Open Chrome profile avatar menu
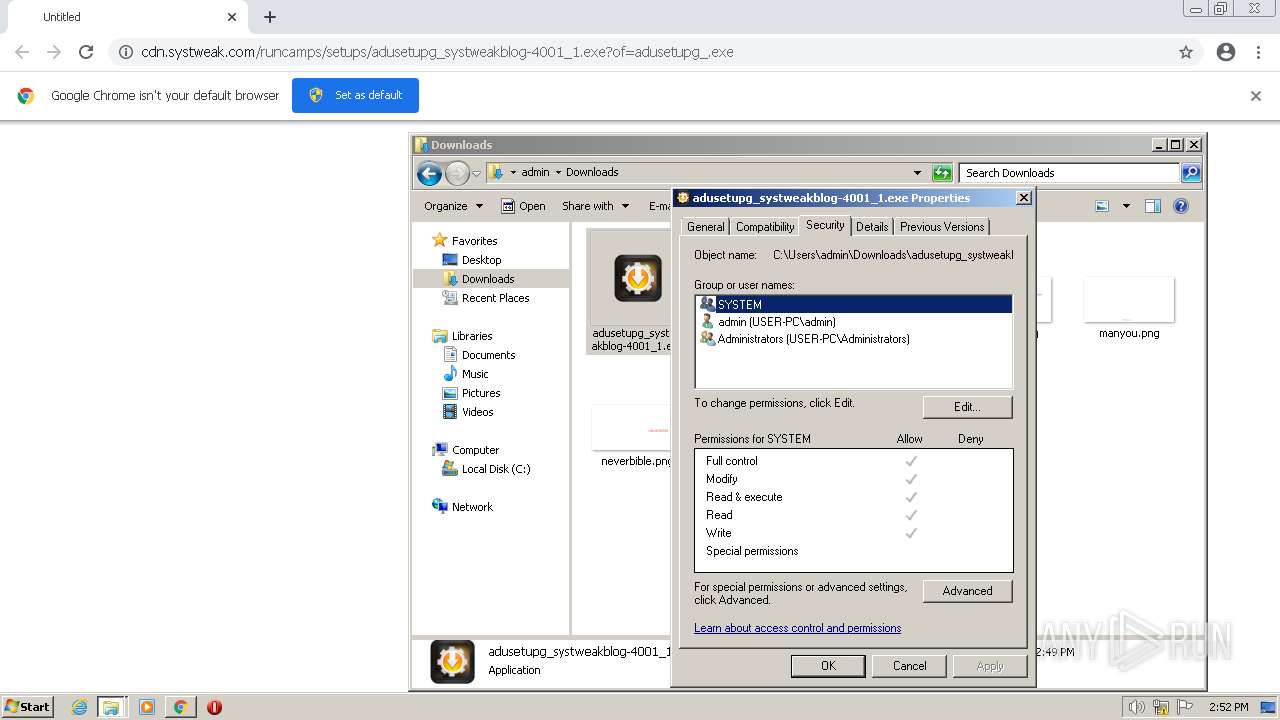This screenshot has height=720, width=1280. [1226, 52]
